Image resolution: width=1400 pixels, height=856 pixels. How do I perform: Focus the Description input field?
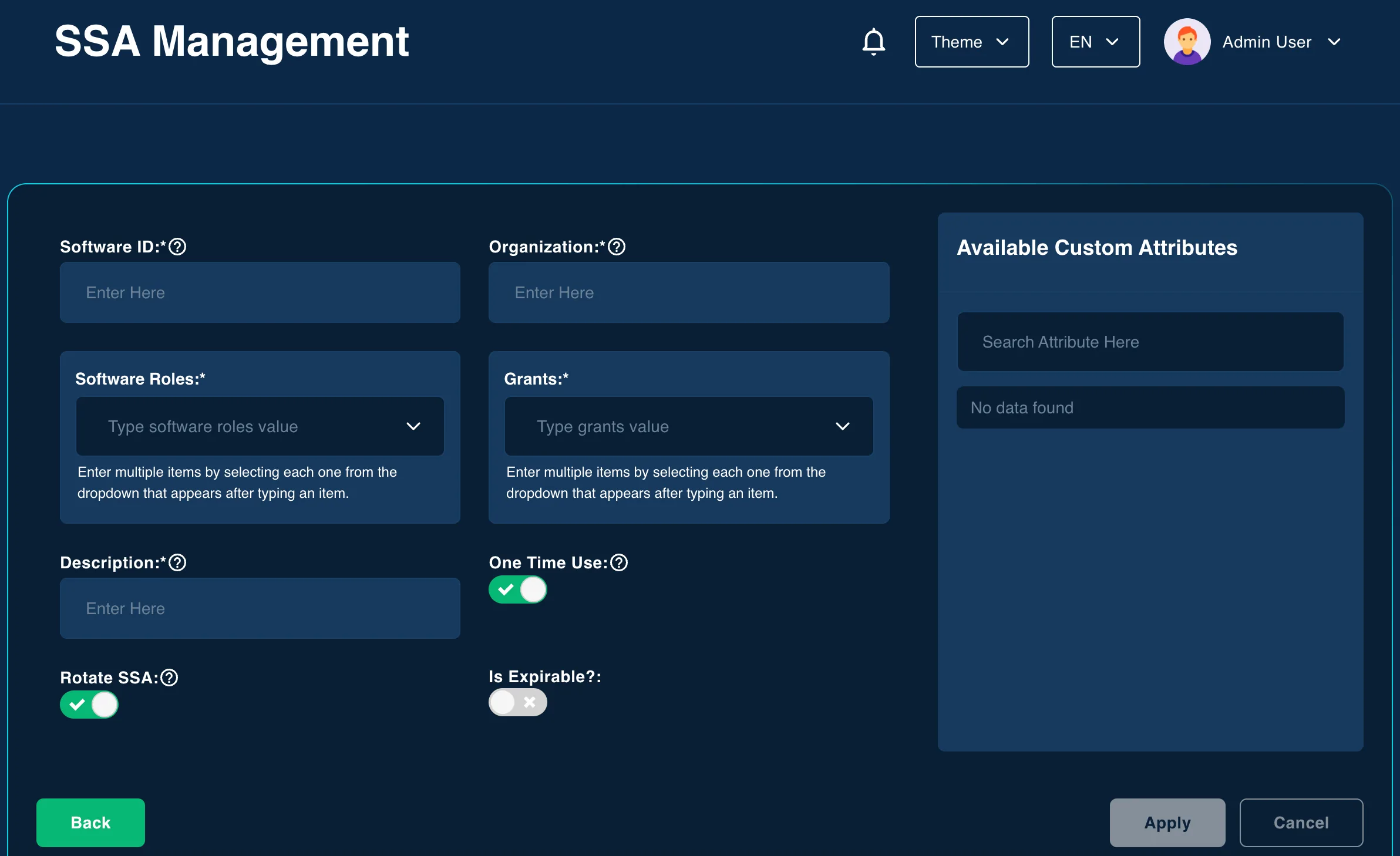point(260,608)
